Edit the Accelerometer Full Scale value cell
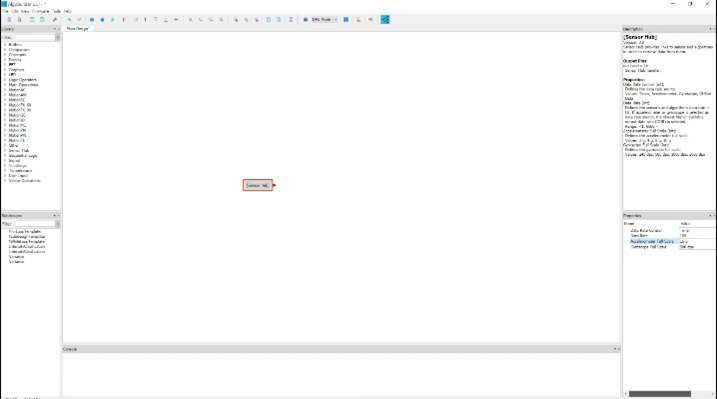 click(x=697, y=241)
